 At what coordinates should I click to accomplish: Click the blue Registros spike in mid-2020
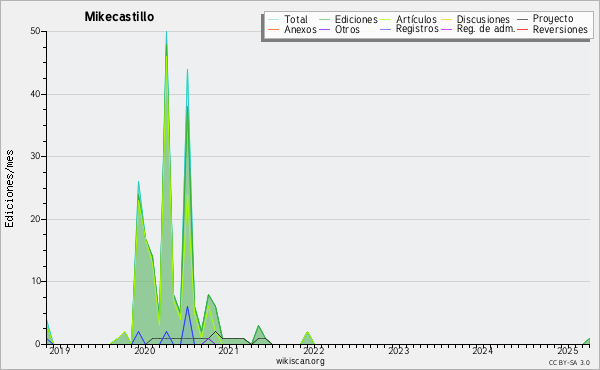point(187,307)
